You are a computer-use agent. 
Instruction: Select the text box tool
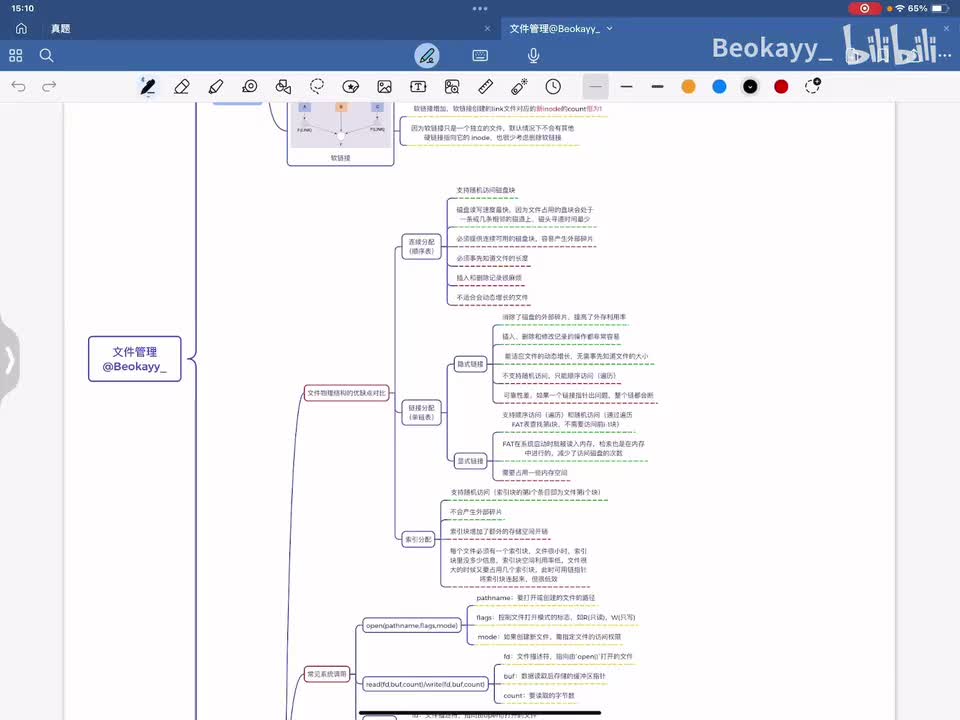pos(418,86)
